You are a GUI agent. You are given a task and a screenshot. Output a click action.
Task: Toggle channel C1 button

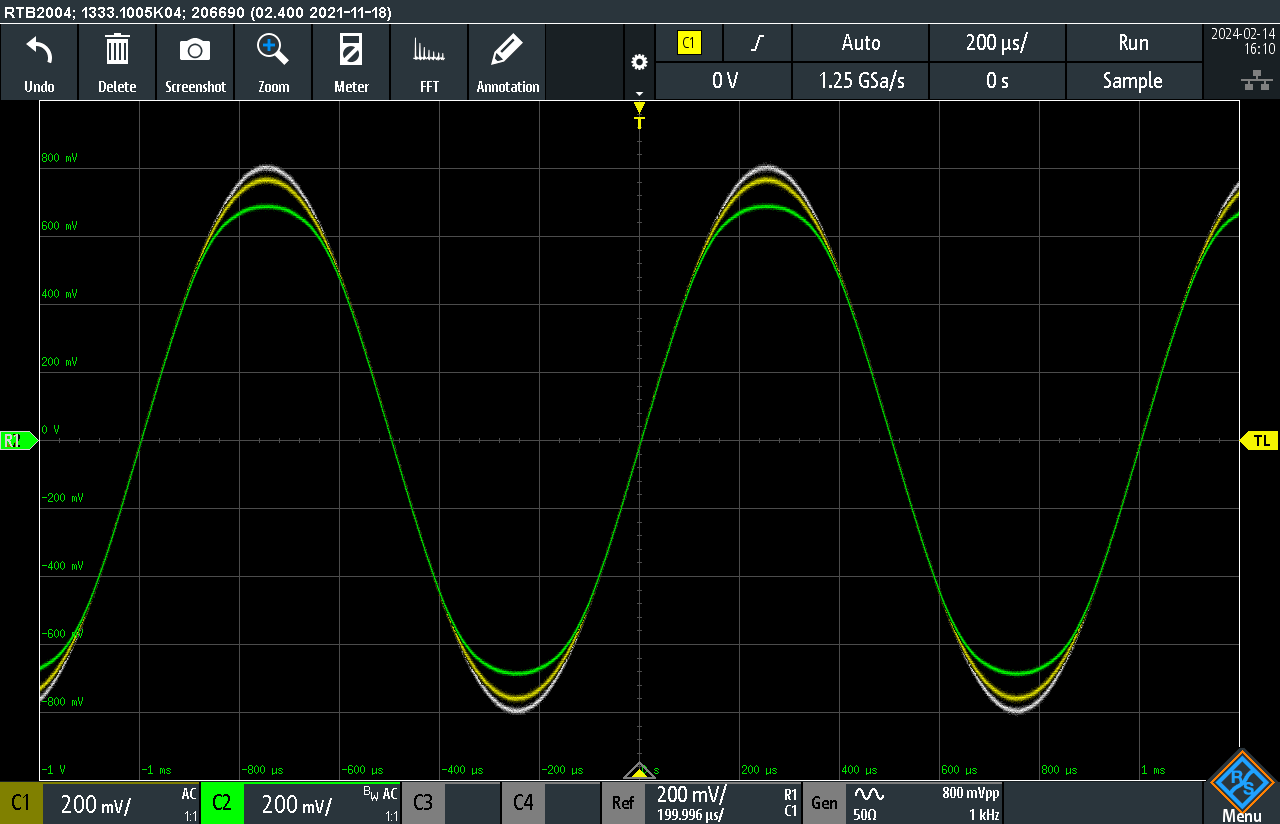pos(21,803)
